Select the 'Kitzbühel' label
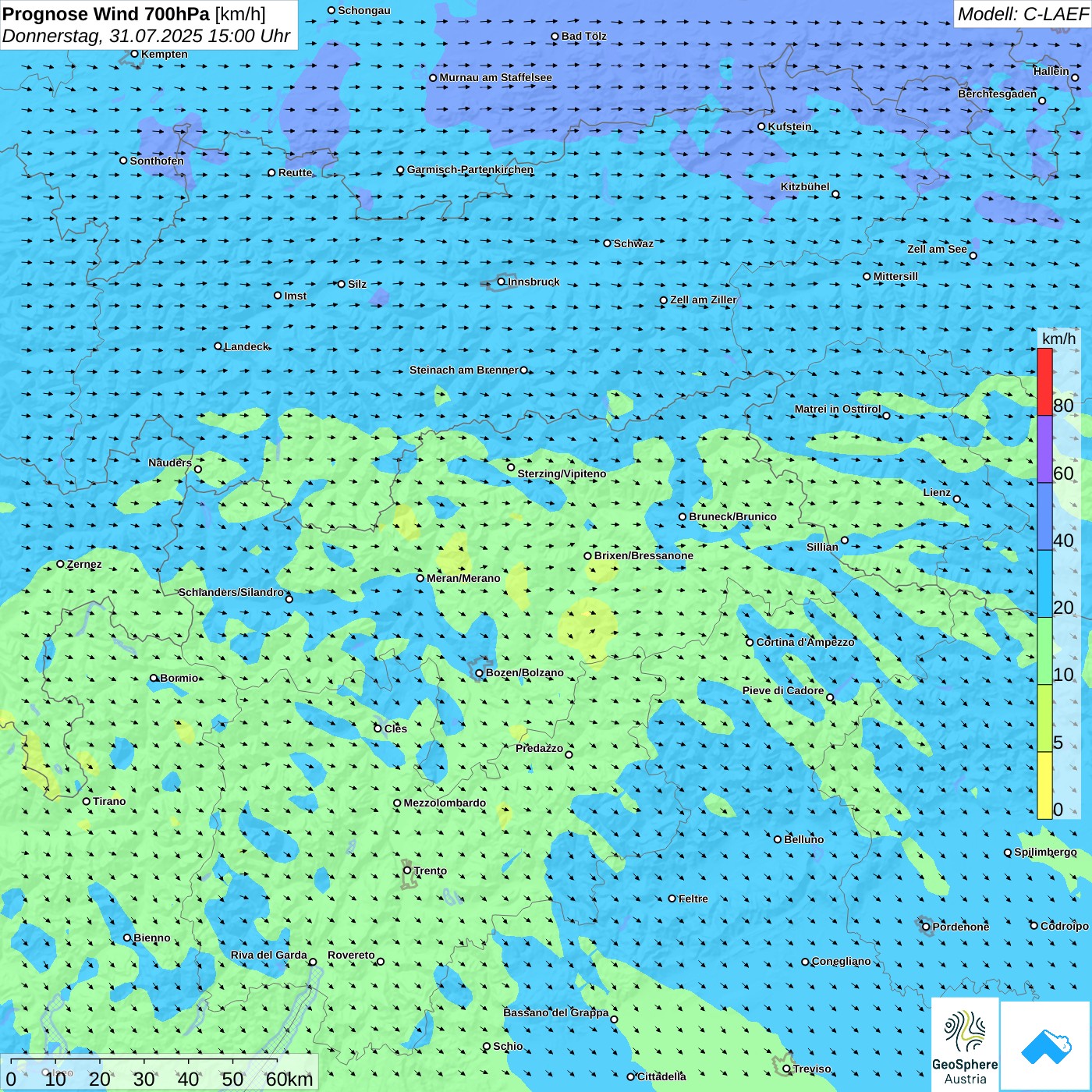Image resolution: width=1092 pixels, height=1092 pixels. (805, 186)
